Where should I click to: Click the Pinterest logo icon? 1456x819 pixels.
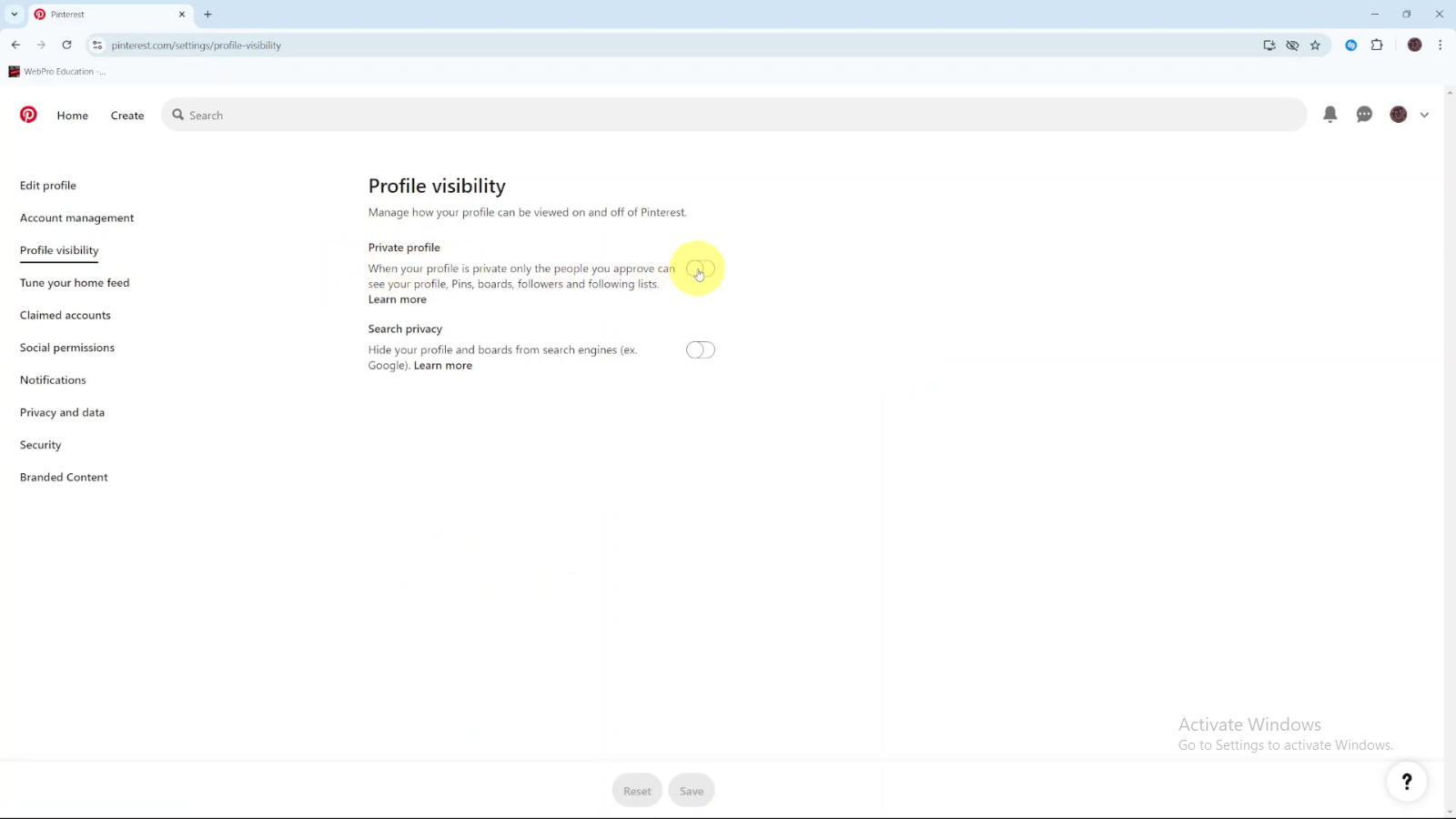(28, 115)
